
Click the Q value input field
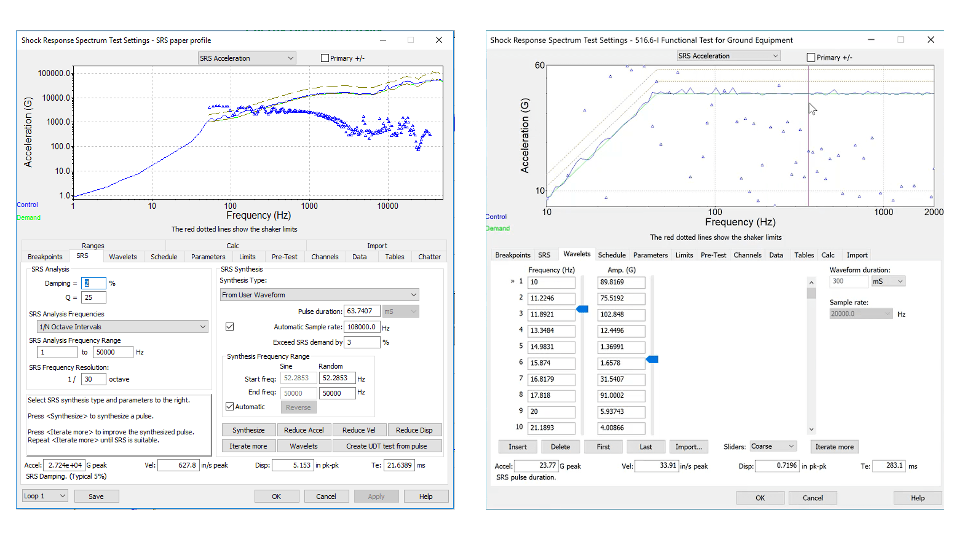(94, 298)
